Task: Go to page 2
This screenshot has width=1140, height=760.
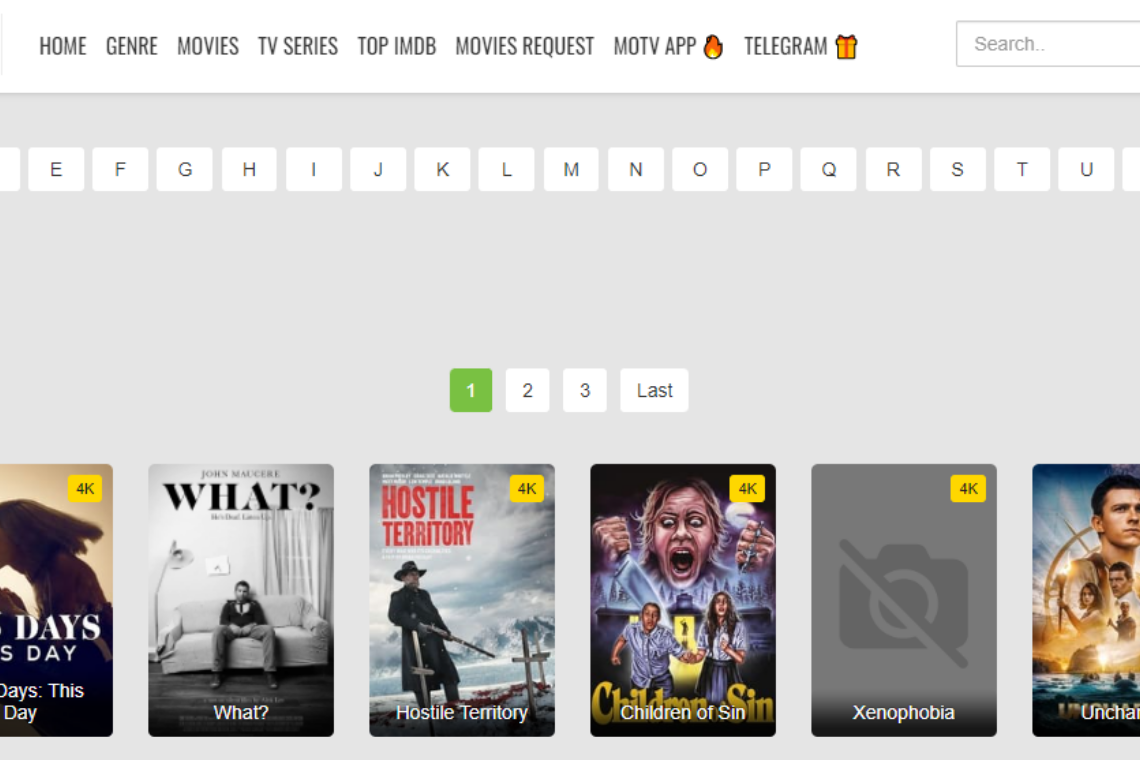Action: tap(528, 391)
